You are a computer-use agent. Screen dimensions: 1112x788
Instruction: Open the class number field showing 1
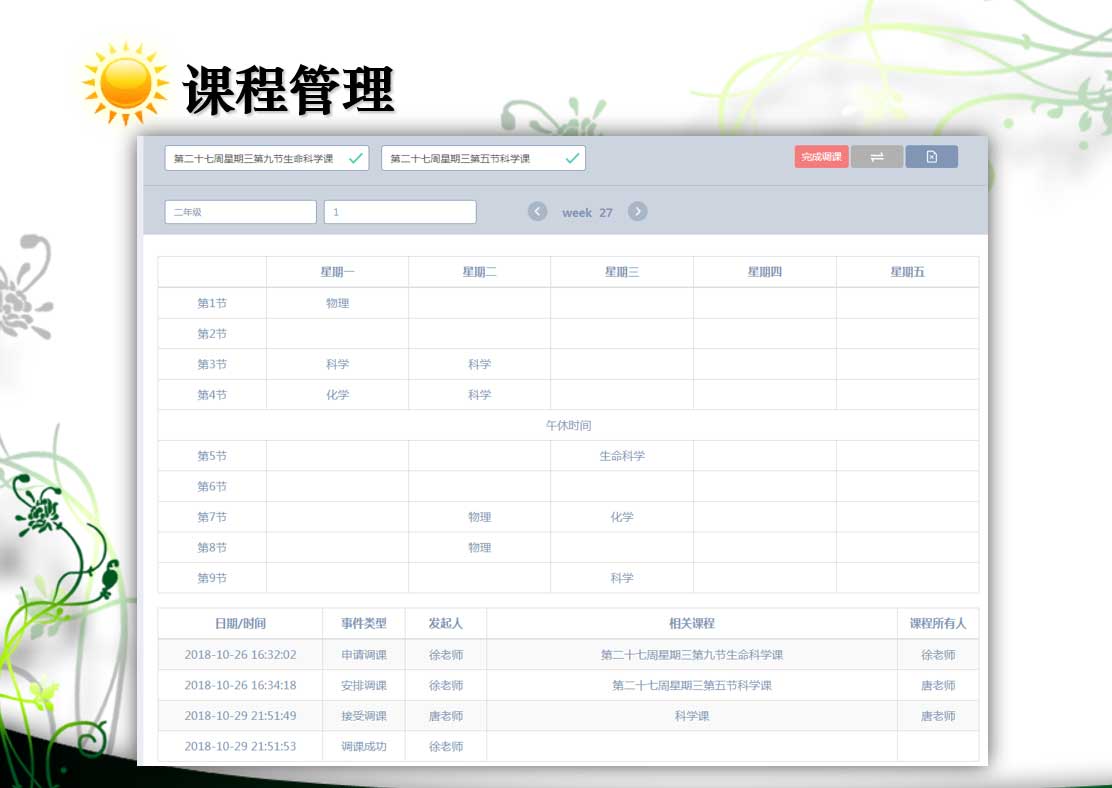[x=400, y=212]
